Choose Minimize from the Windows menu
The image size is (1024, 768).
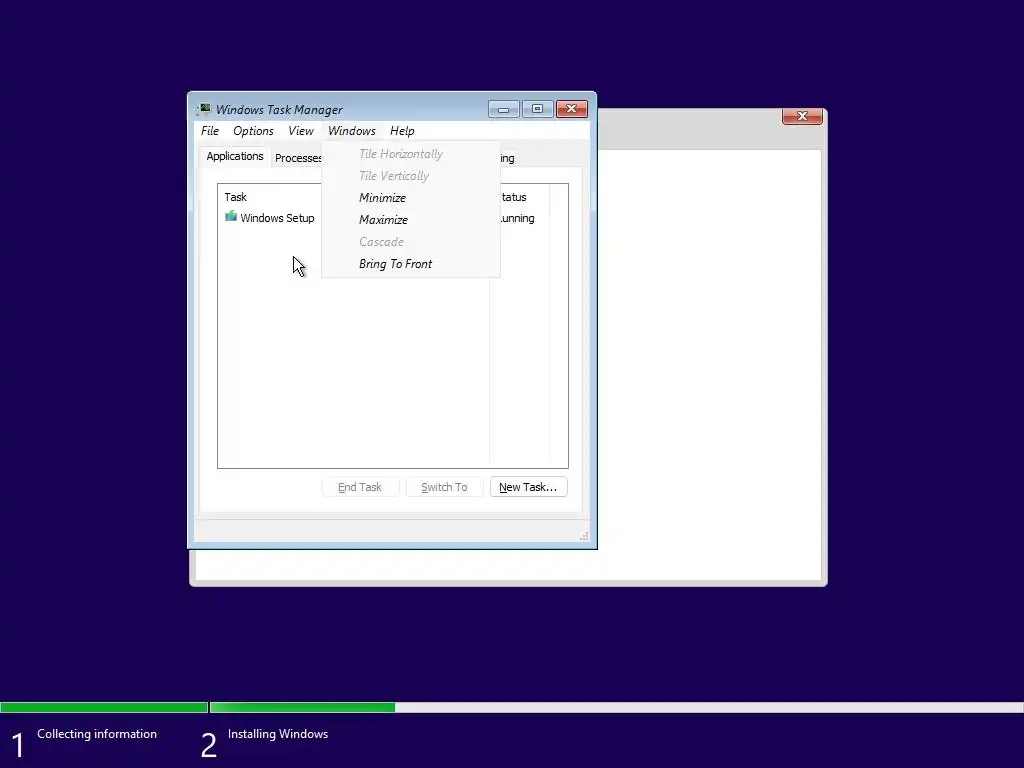click(411, 198)
